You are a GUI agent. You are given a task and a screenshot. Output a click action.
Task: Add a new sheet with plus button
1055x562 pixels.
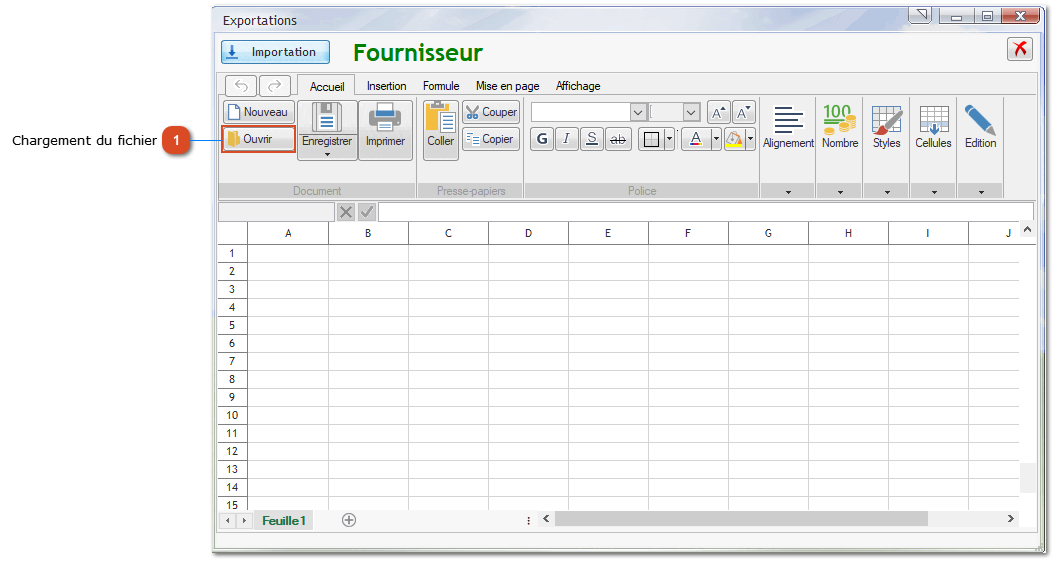point(349,520)
